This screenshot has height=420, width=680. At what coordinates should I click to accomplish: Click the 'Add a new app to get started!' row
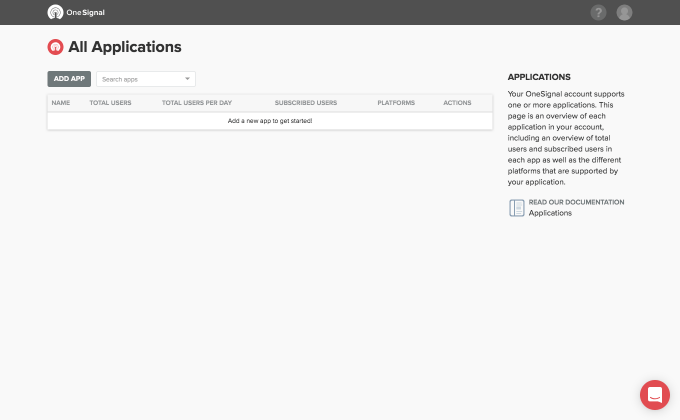click(x=270, y=121)
